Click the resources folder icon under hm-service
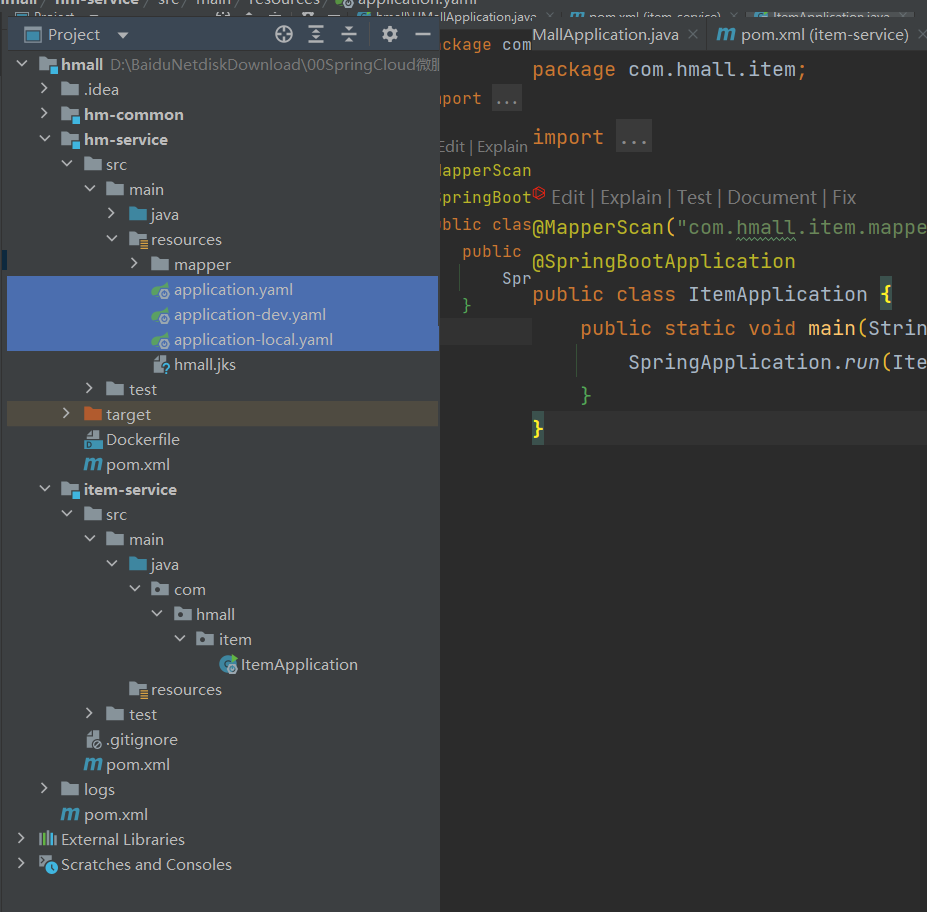The height and width of the screenshot is (912, 927). 138,240
